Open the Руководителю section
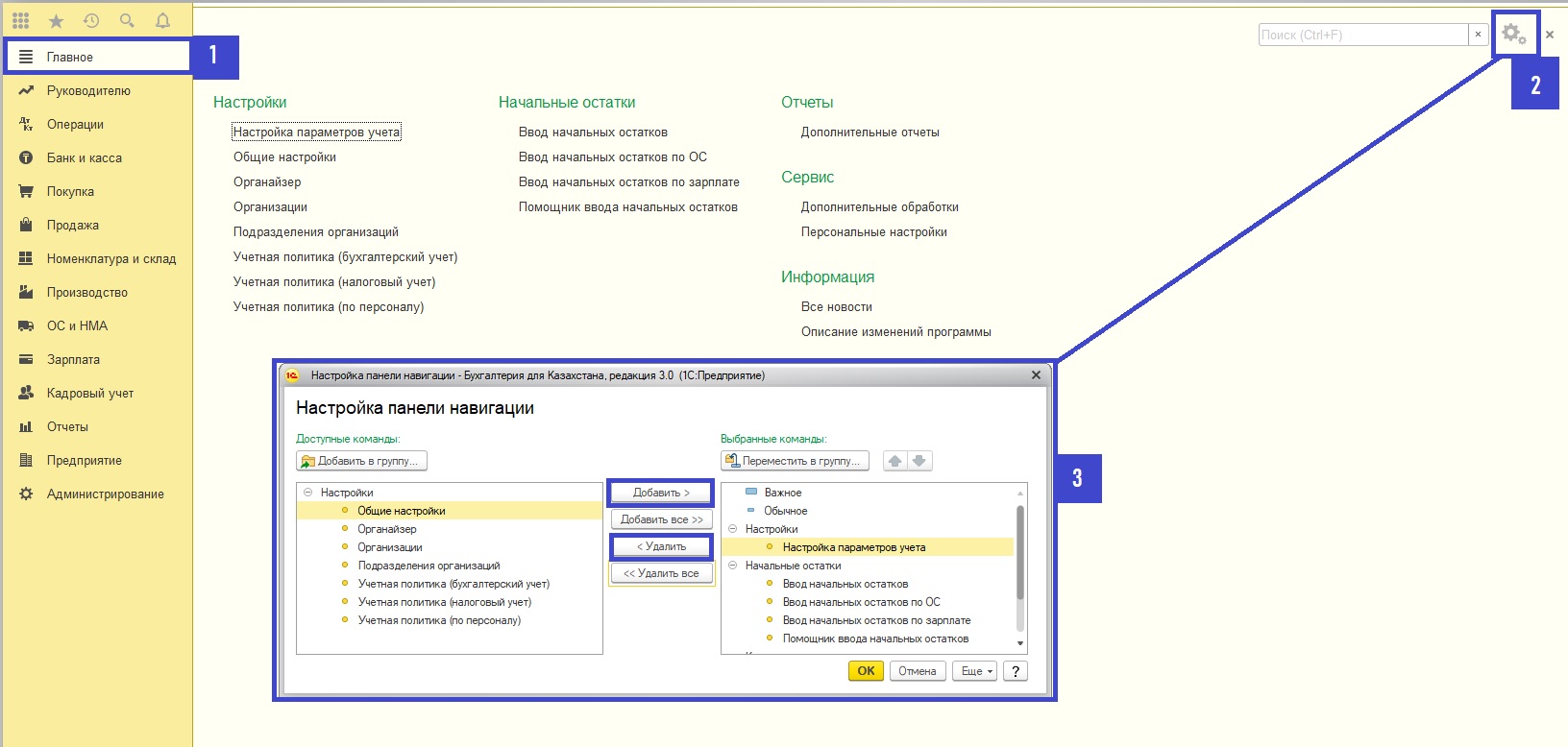Viewport: 1568px width, 747px height. [x=97, y=90]
